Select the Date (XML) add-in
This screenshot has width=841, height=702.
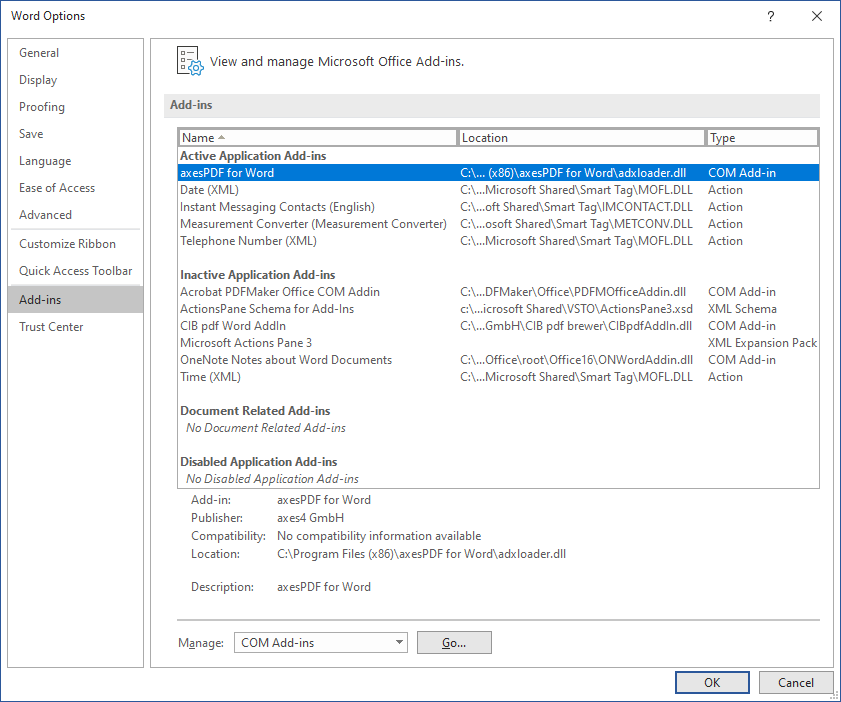pyautogui.click(x=300, y=189)
